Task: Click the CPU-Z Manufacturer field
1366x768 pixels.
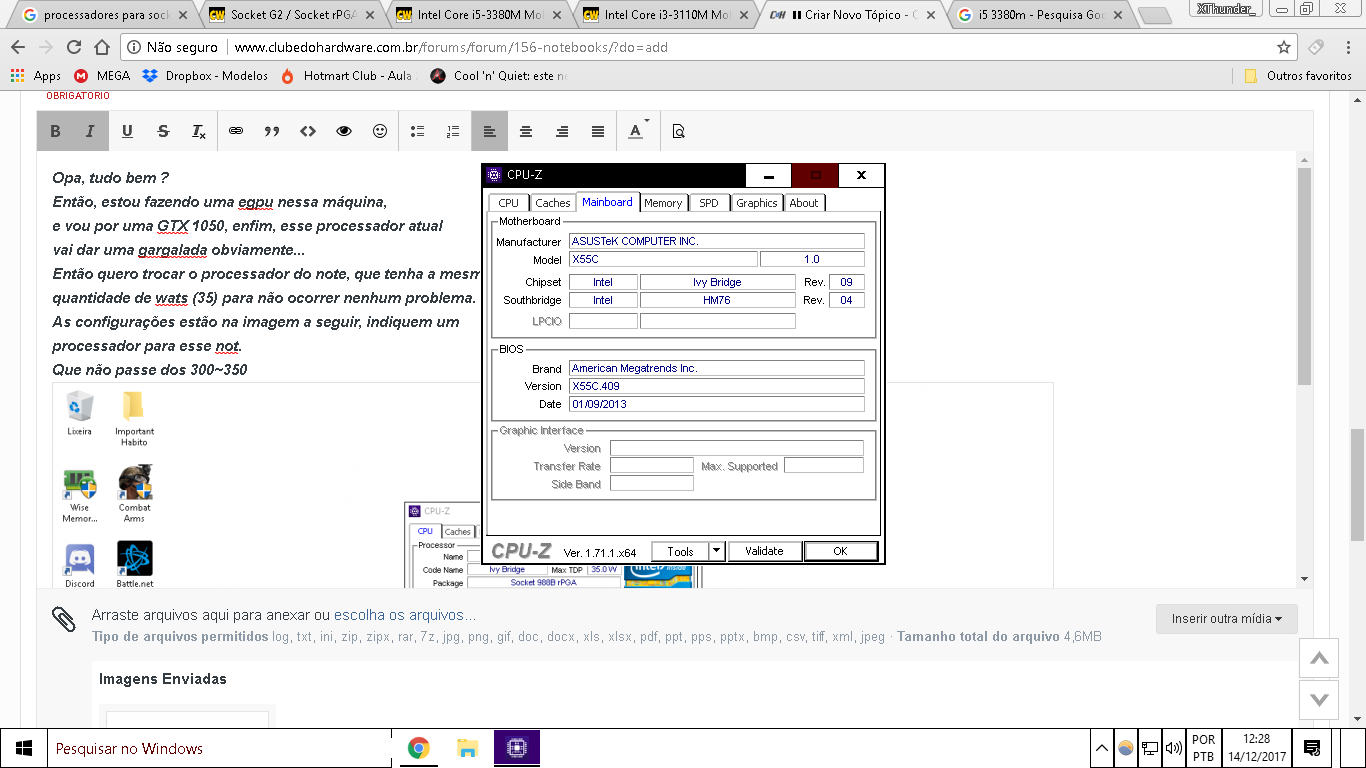Action: [716, 241]
